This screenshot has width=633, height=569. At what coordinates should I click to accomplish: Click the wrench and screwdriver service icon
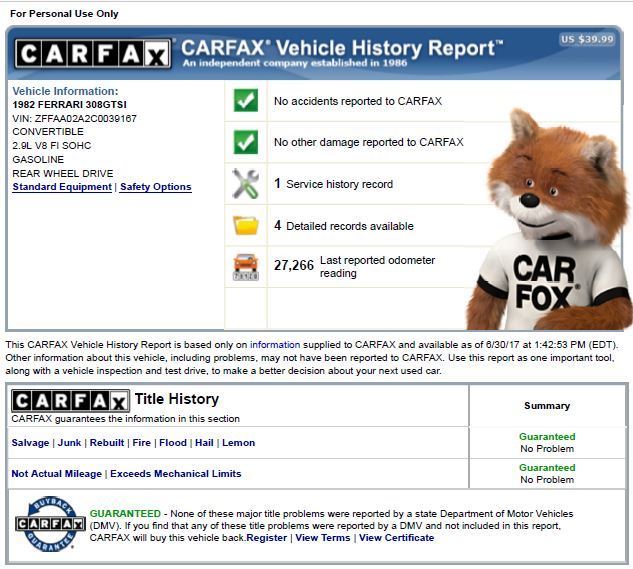point(245,184)
